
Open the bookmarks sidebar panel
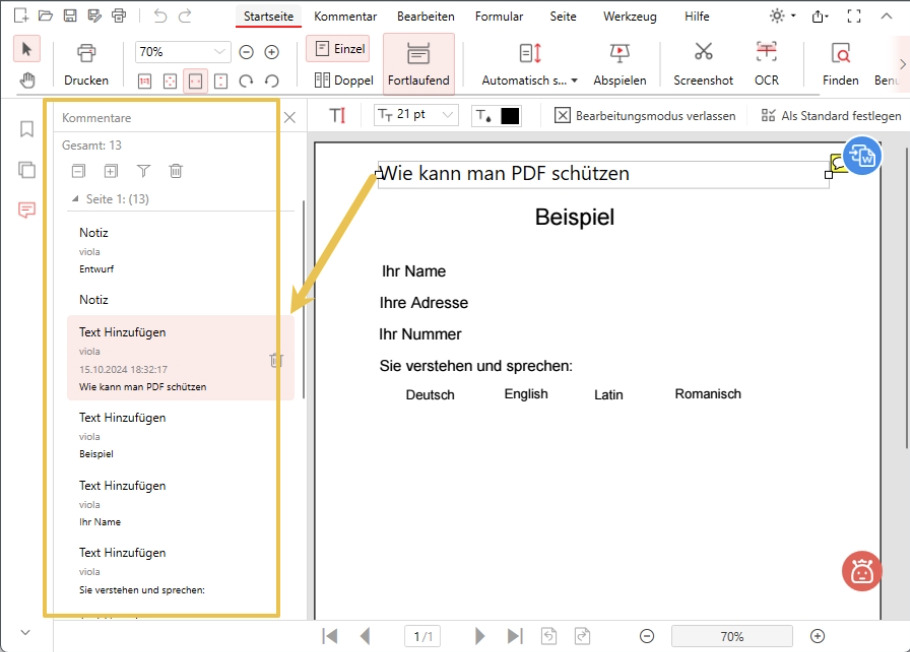click(x=27, y=129)
